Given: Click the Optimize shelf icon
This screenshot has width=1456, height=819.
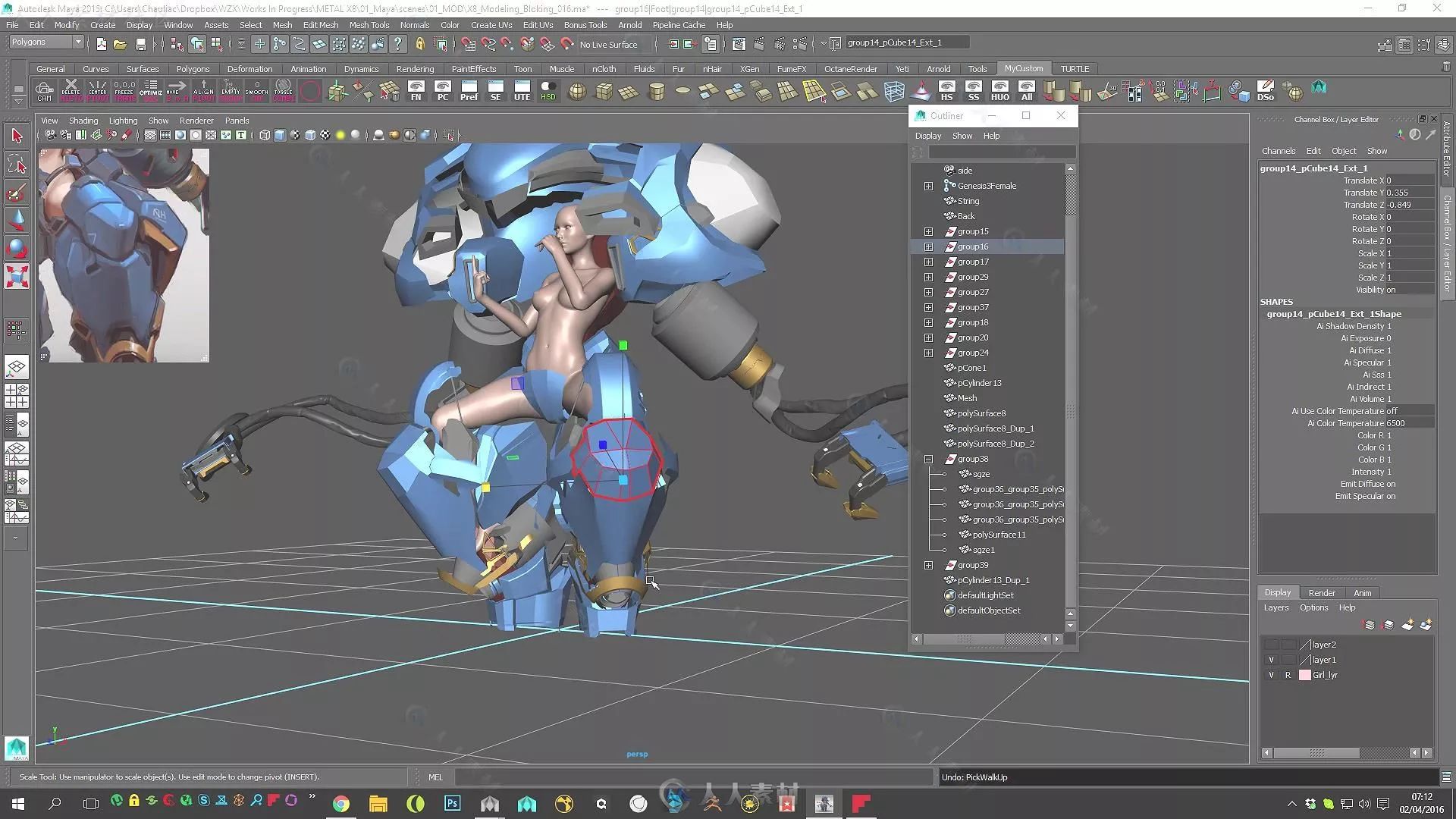Looking at the screenshot, I should pos(151,91).
